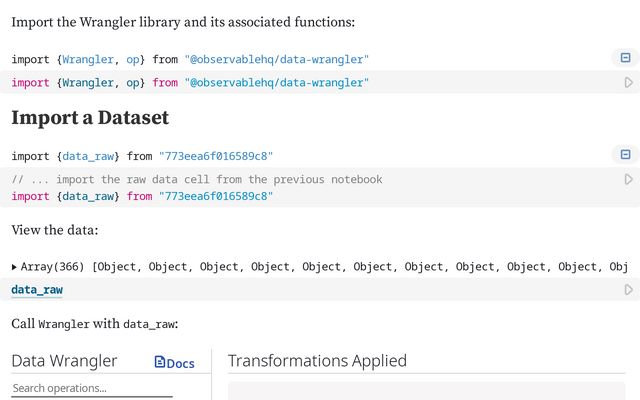Click the pinned Wrangler import output line
Viewport: 640px width, 400px height.
(190, 60)
